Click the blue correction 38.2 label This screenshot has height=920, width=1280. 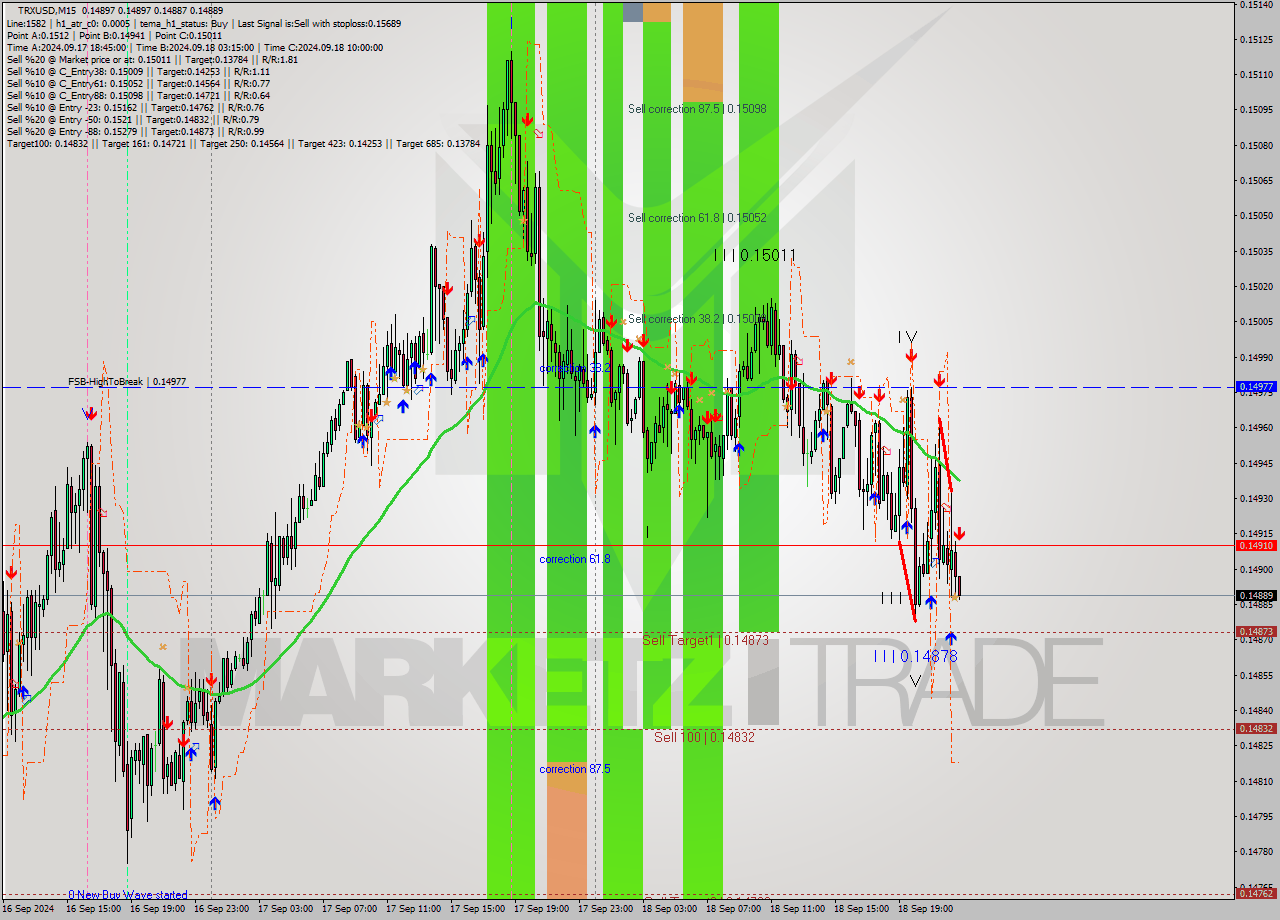pos(574,368)
